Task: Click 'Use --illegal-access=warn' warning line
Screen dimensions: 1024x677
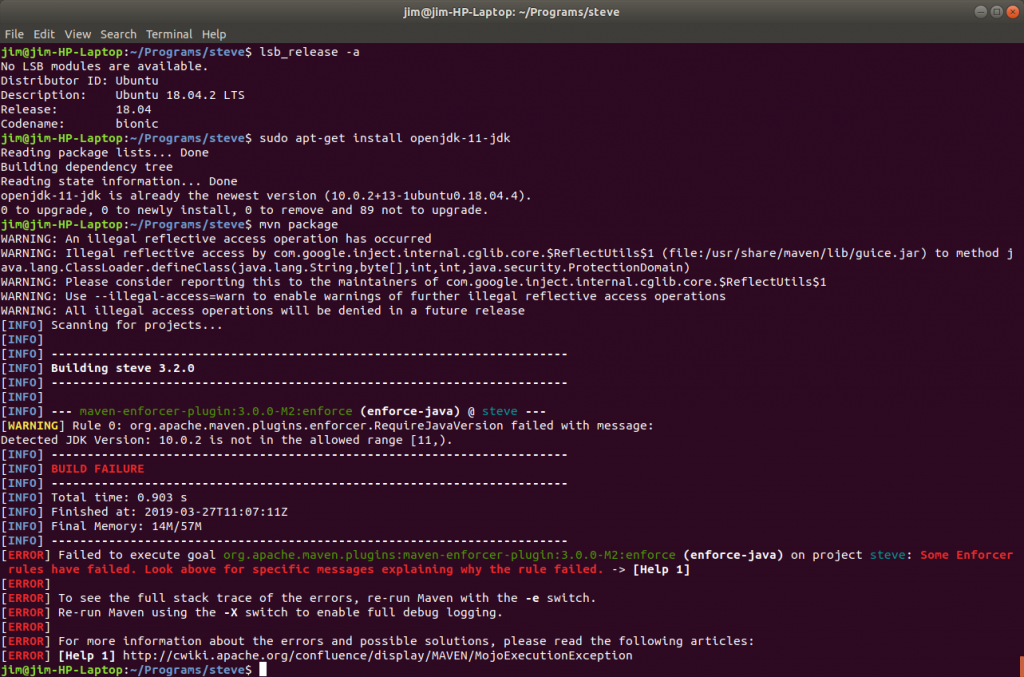Action: click(363, 296)
